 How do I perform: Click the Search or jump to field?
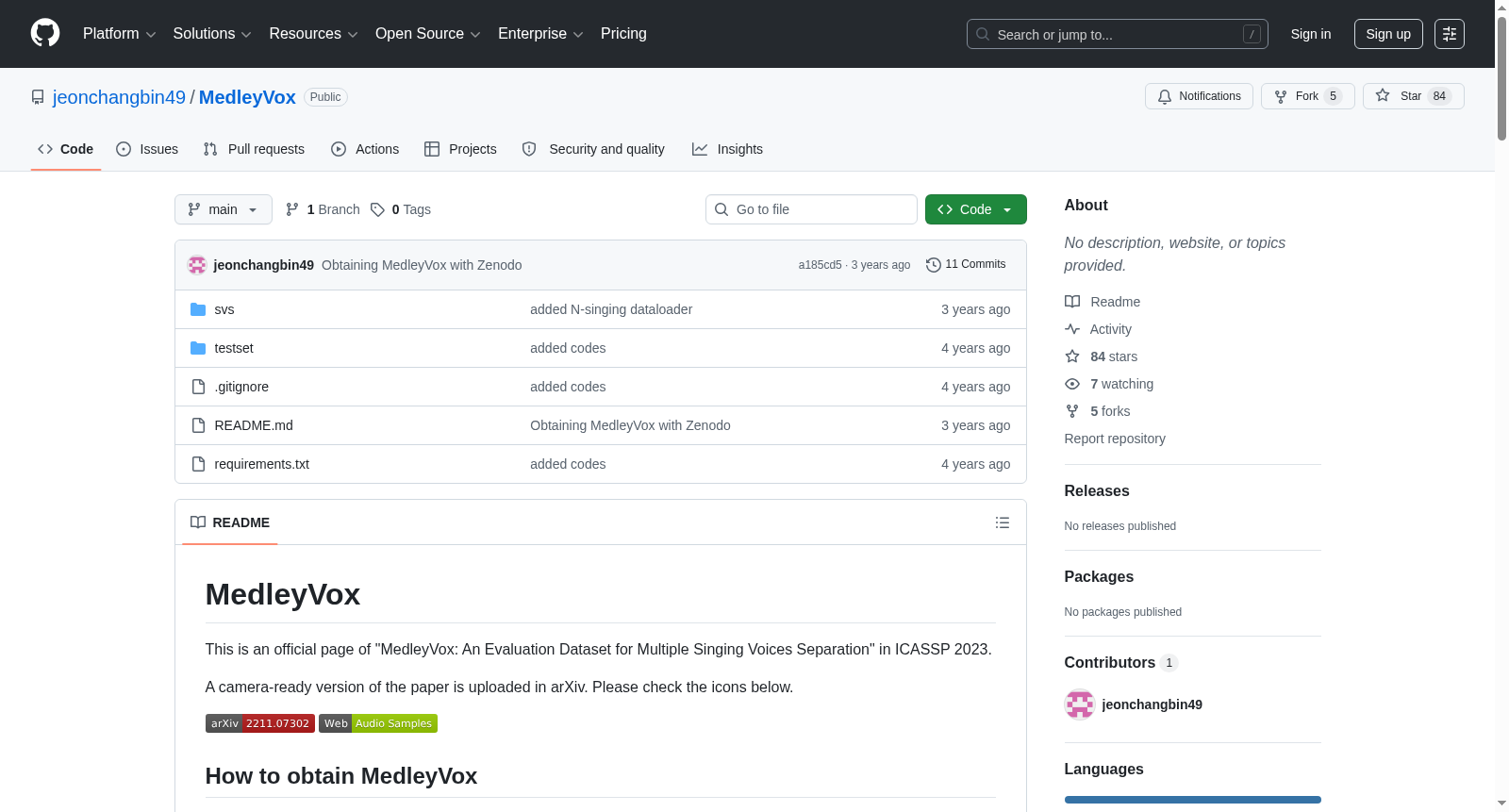coord(1118,34)
